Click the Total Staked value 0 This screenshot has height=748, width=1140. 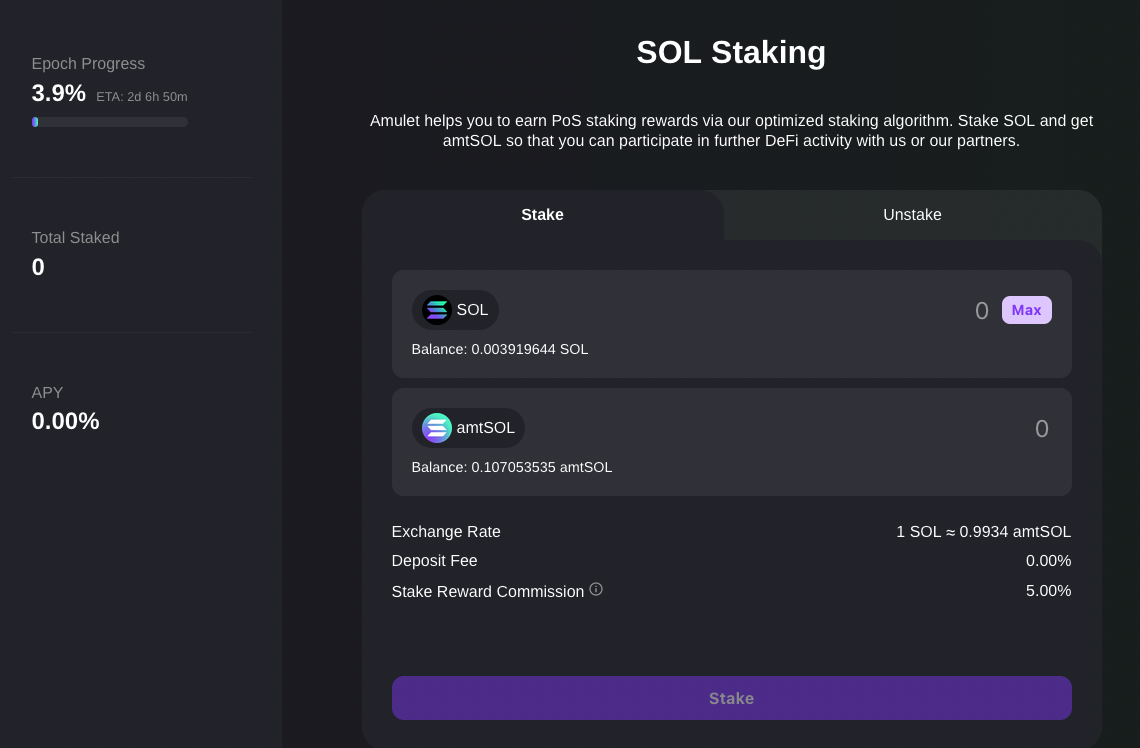(39, 268)
